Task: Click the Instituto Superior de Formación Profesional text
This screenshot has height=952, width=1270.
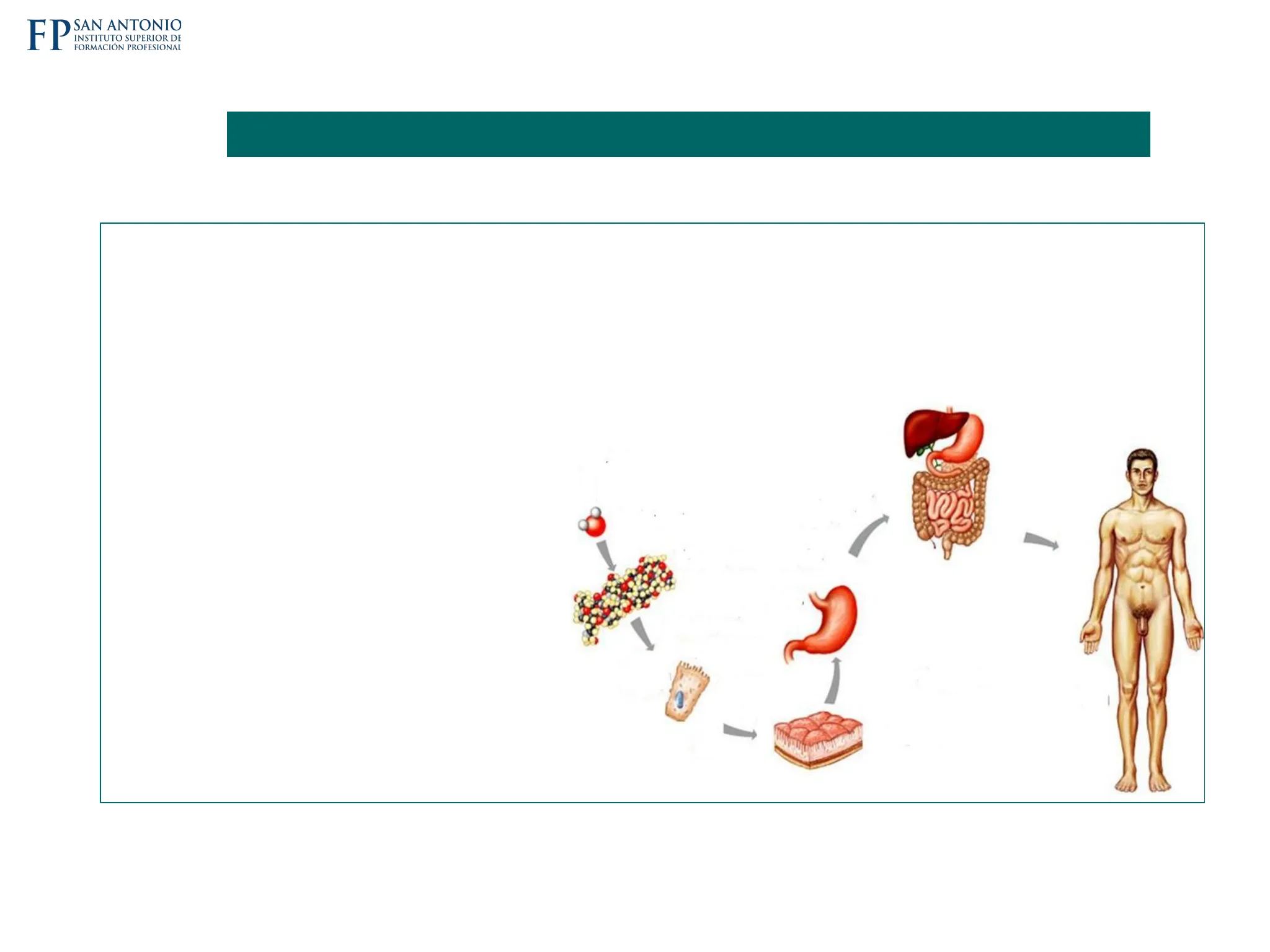Action: pos(128,43)
